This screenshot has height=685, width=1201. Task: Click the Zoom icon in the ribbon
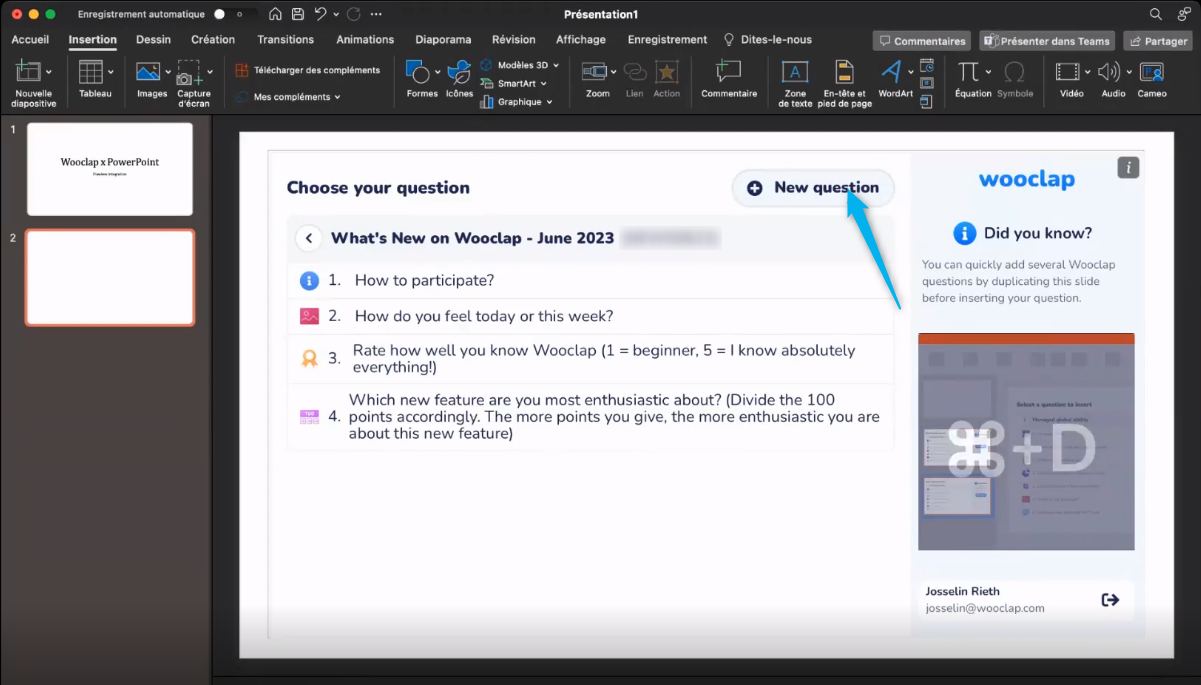pyautogui.click(x=594, y=72)
